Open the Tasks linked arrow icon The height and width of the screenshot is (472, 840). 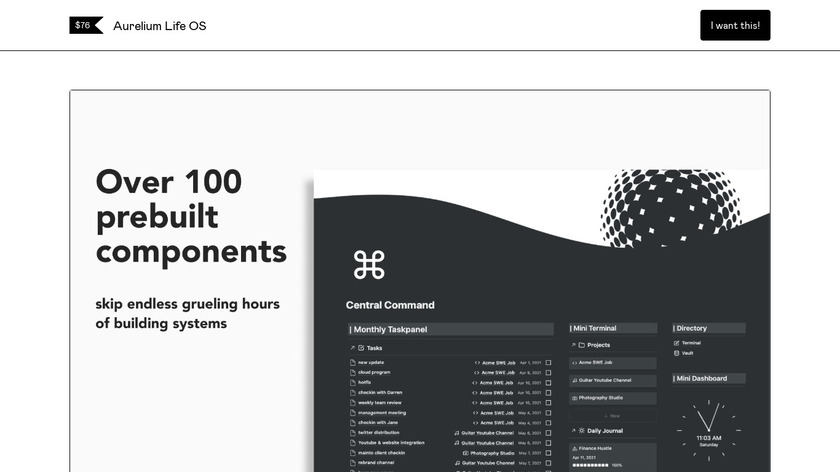[352, 348]
